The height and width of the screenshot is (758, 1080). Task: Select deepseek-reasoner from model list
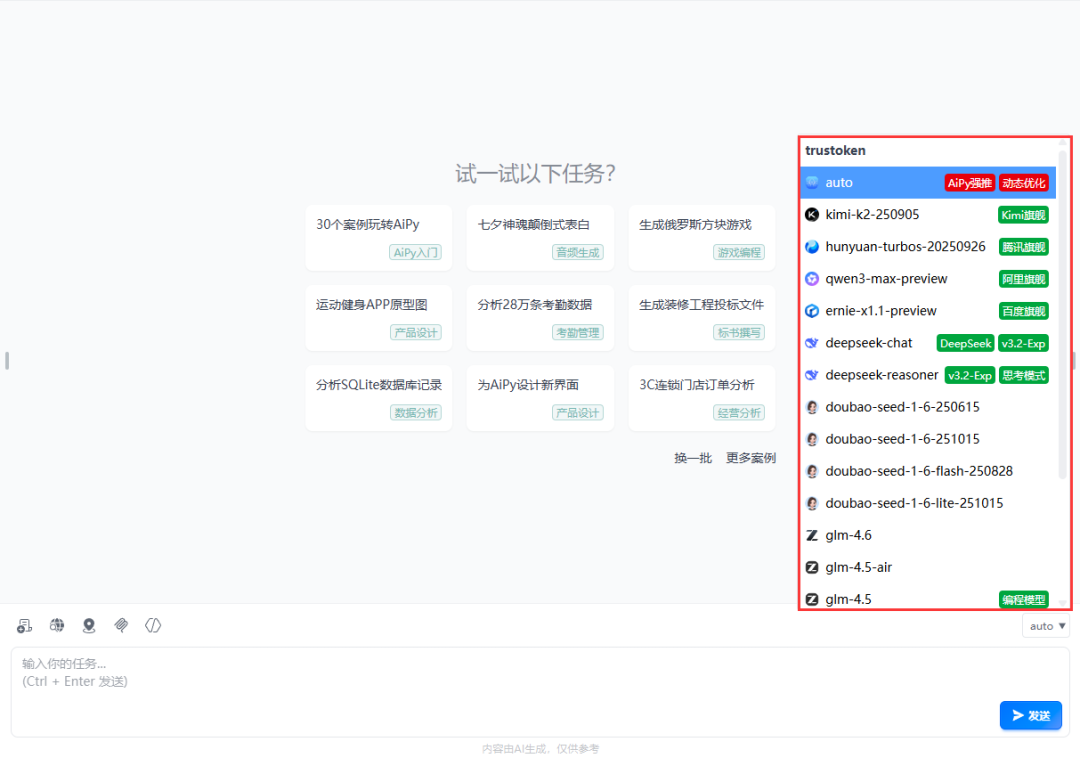pos(928,375)
